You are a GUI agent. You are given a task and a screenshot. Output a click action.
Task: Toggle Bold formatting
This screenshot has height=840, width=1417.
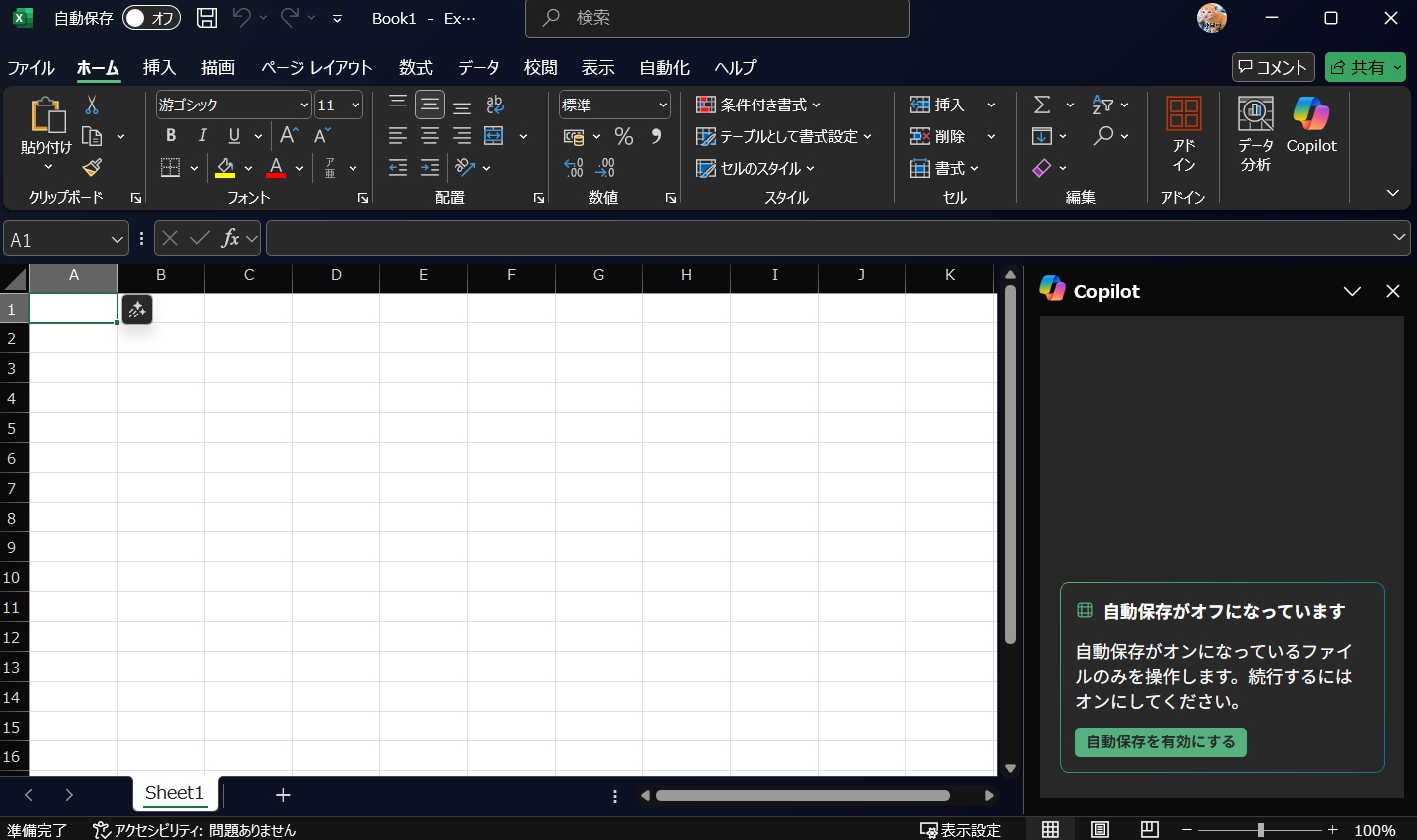click(x=171, y=135)
